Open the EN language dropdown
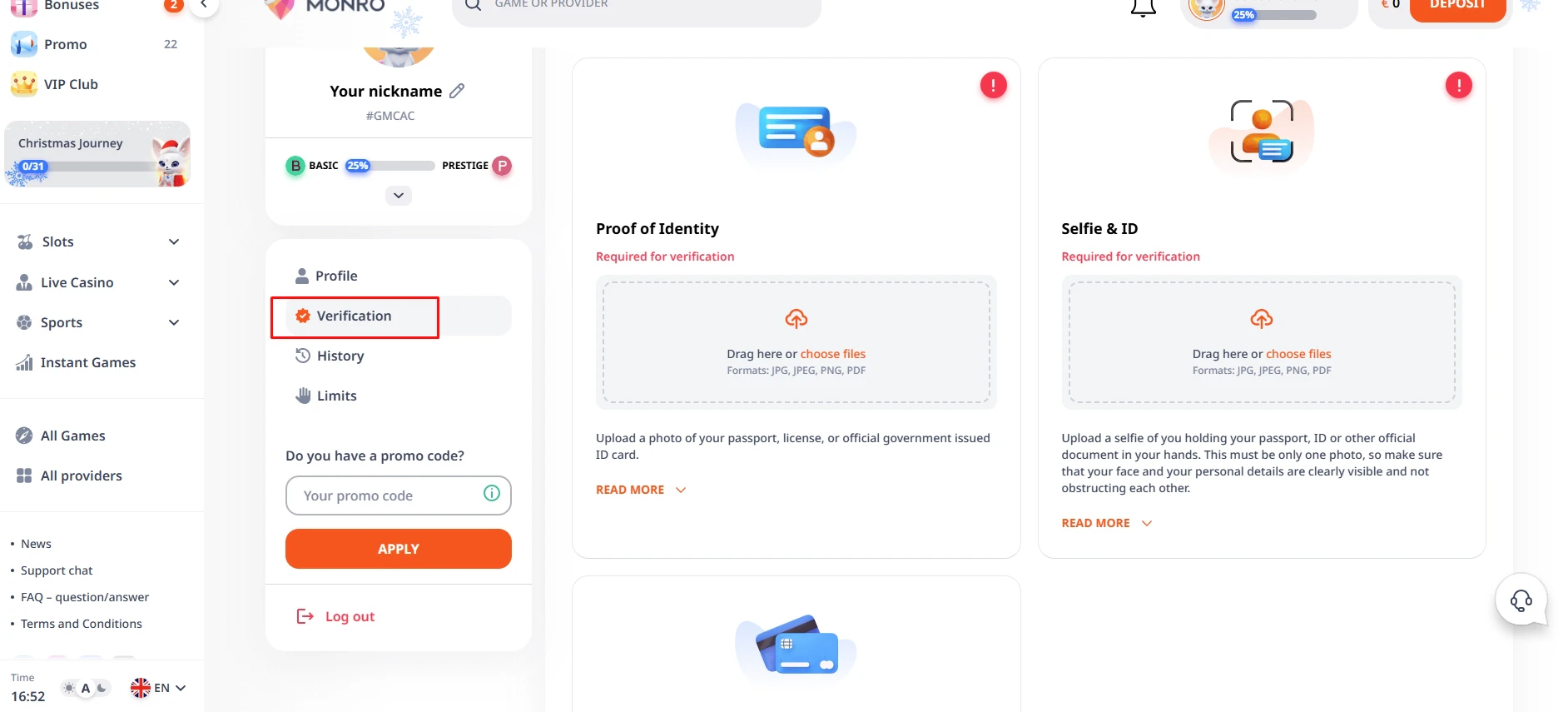 tap(158, 688)
